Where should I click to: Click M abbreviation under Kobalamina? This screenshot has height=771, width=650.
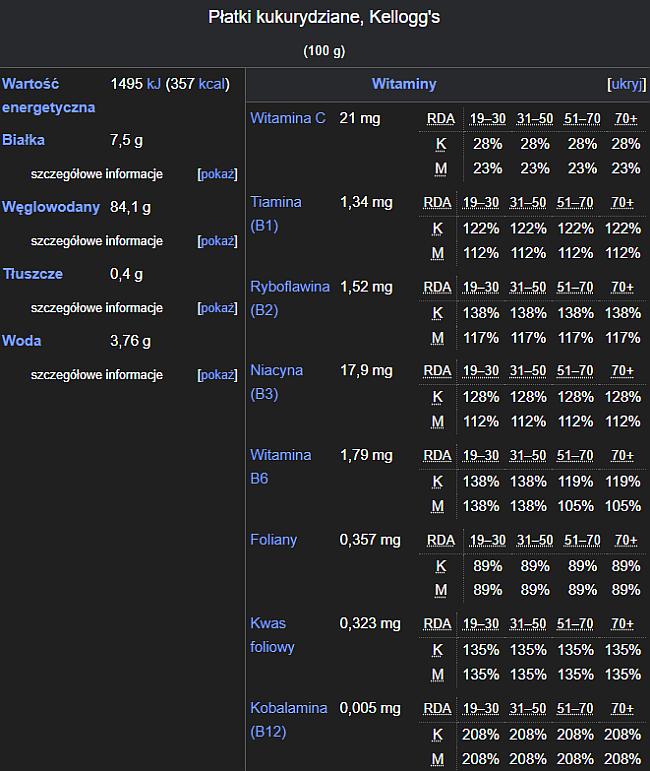438,759
